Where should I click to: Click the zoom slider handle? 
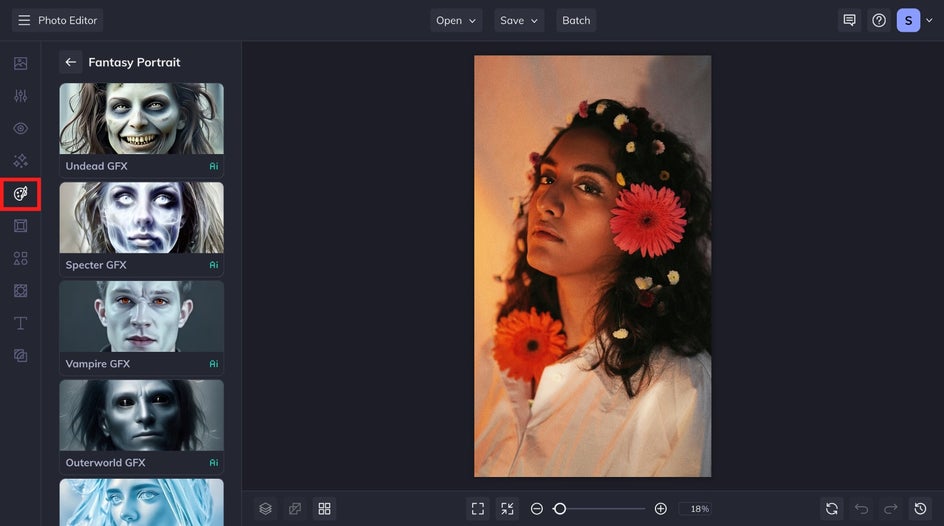[560, 509]
